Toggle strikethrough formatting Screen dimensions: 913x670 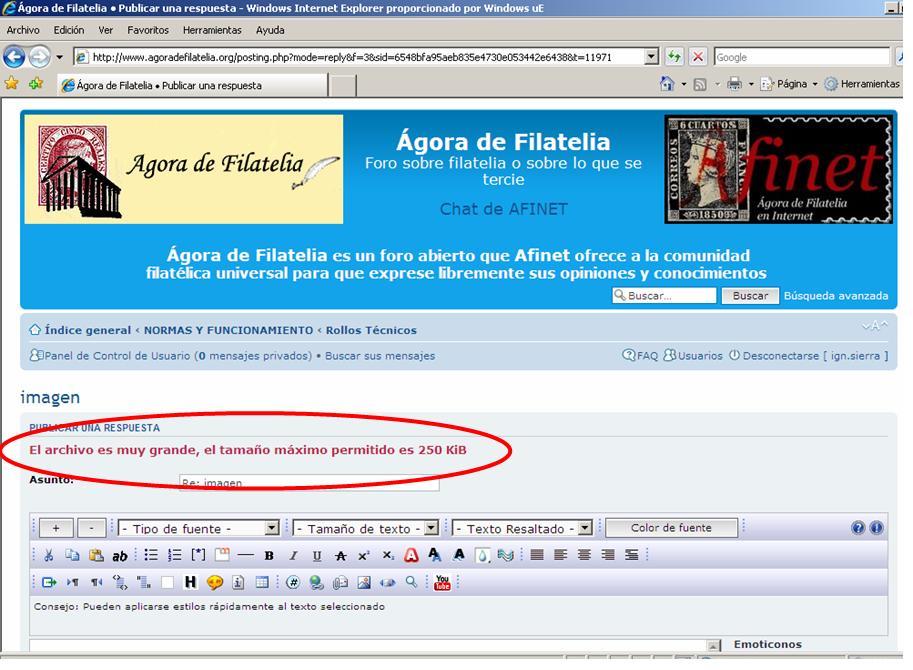tap(341, 556)
